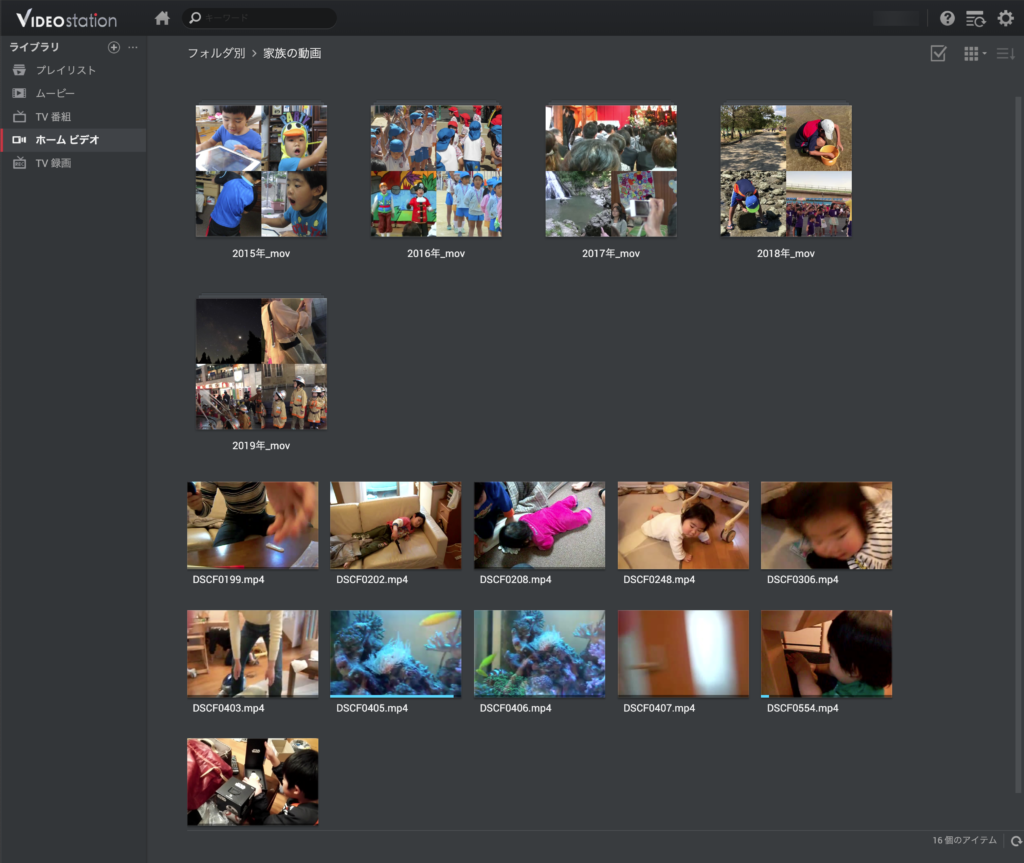Open TV 録画 library in sidebar
Screen dimensions: 1024x863
click(53, 163)
